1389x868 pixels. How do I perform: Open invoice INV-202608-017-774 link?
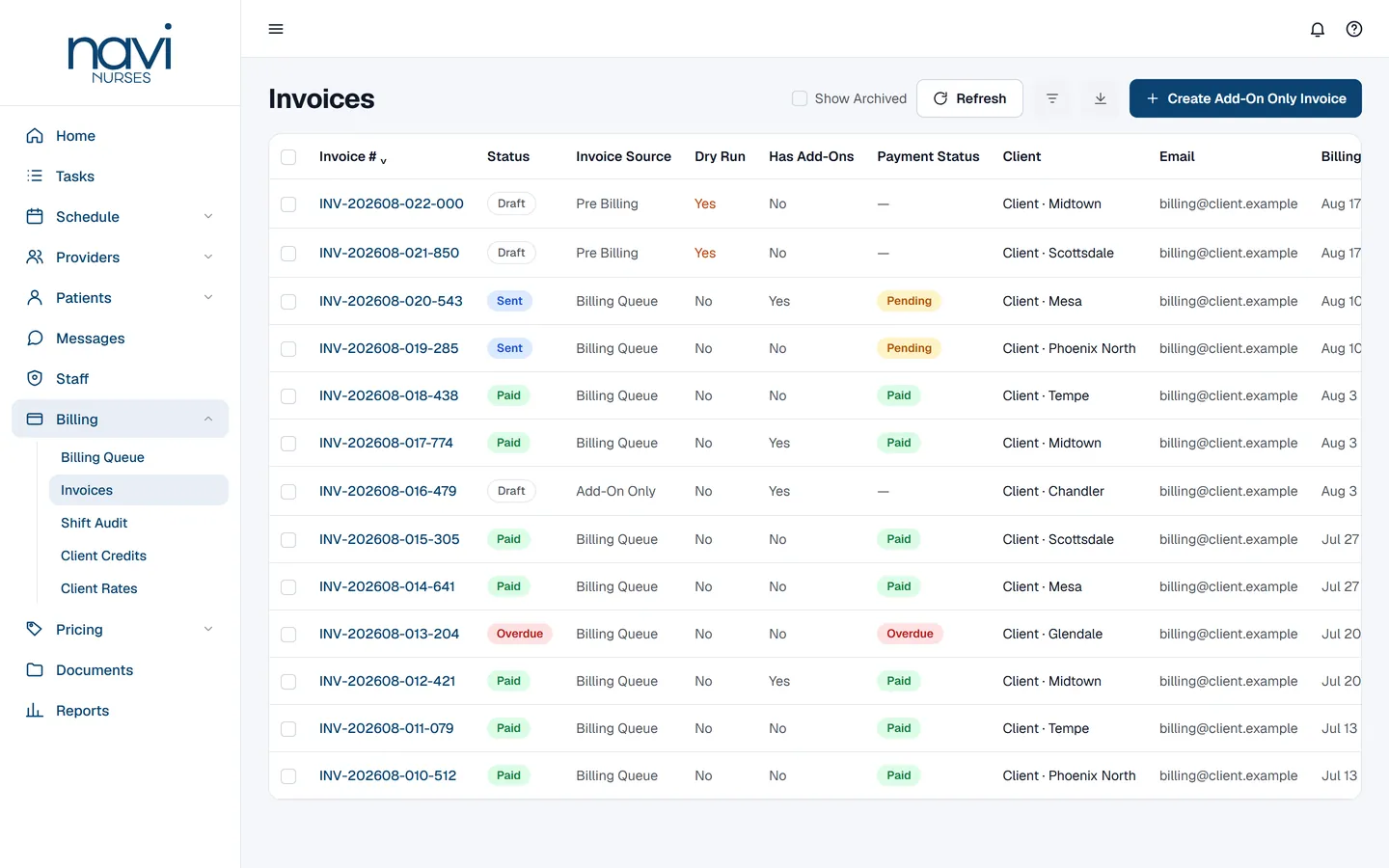tap(386, 444)
